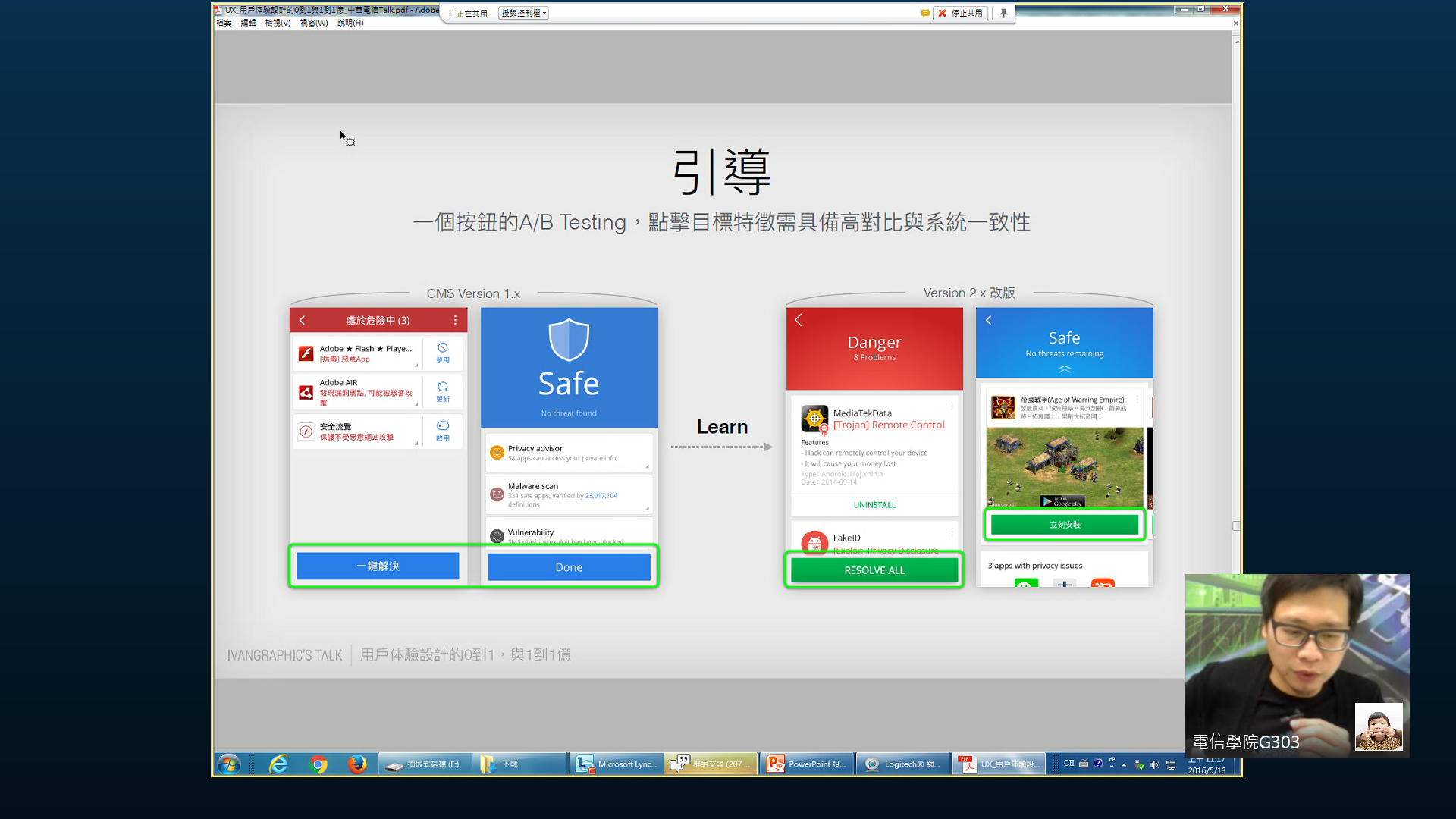Open 授與控制權 dropdown
This screenshot has height=819, width=1456.
point(523,13)
